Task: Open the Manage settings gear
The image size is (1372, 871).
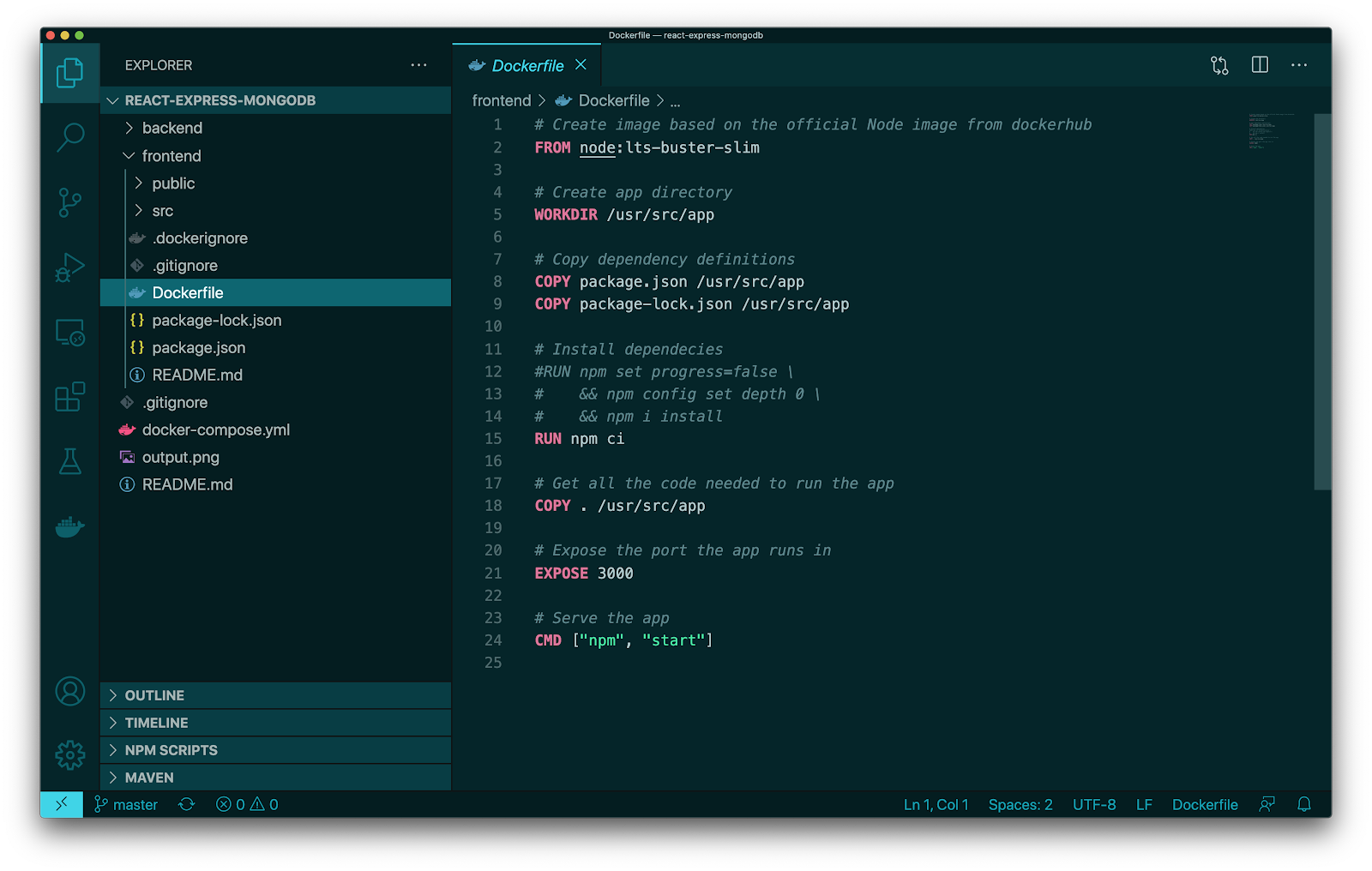Action: coord(70,755)
